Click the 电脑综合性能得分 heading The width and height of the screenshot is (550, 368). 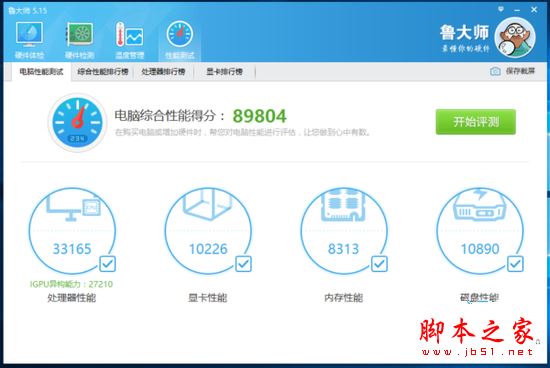click(x=170, y=115)
